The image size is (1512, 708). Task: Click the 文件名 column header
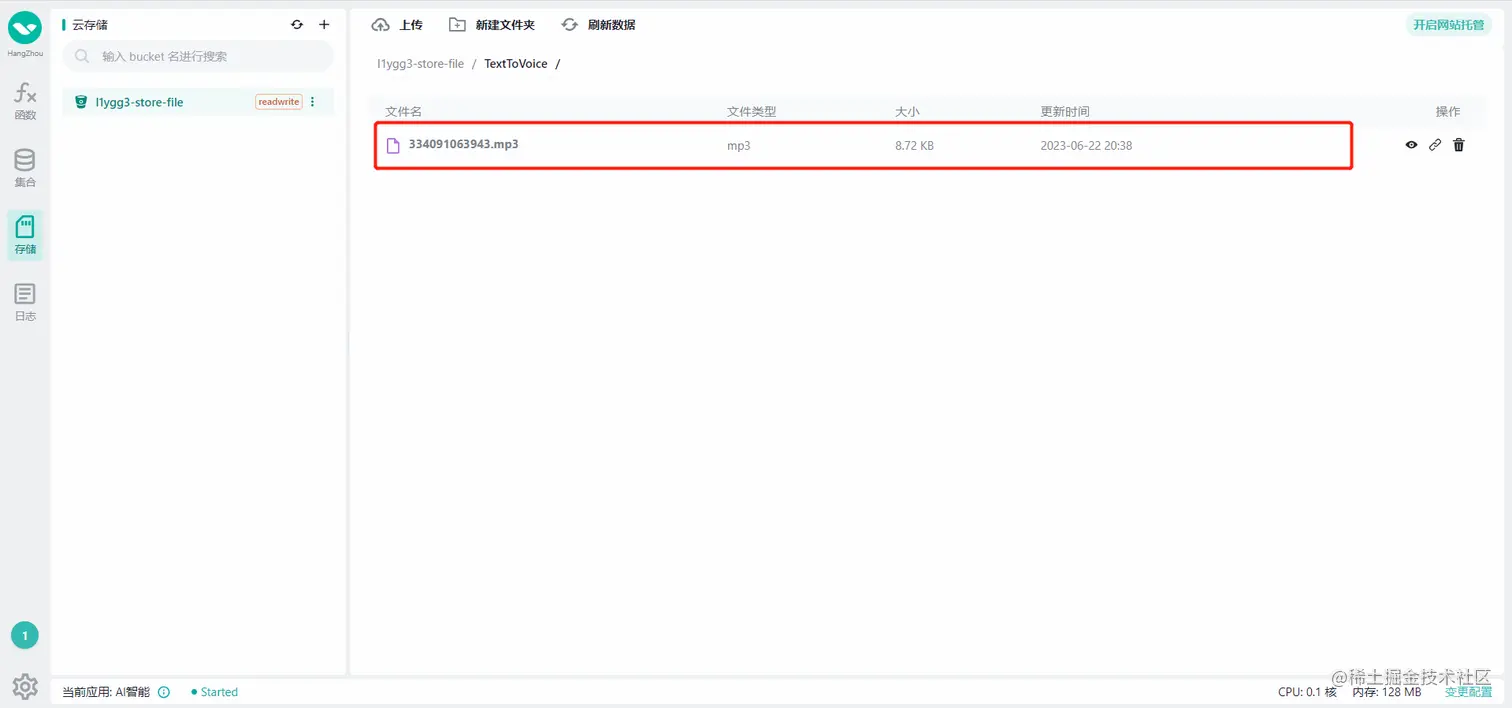[x=404, y=112]
